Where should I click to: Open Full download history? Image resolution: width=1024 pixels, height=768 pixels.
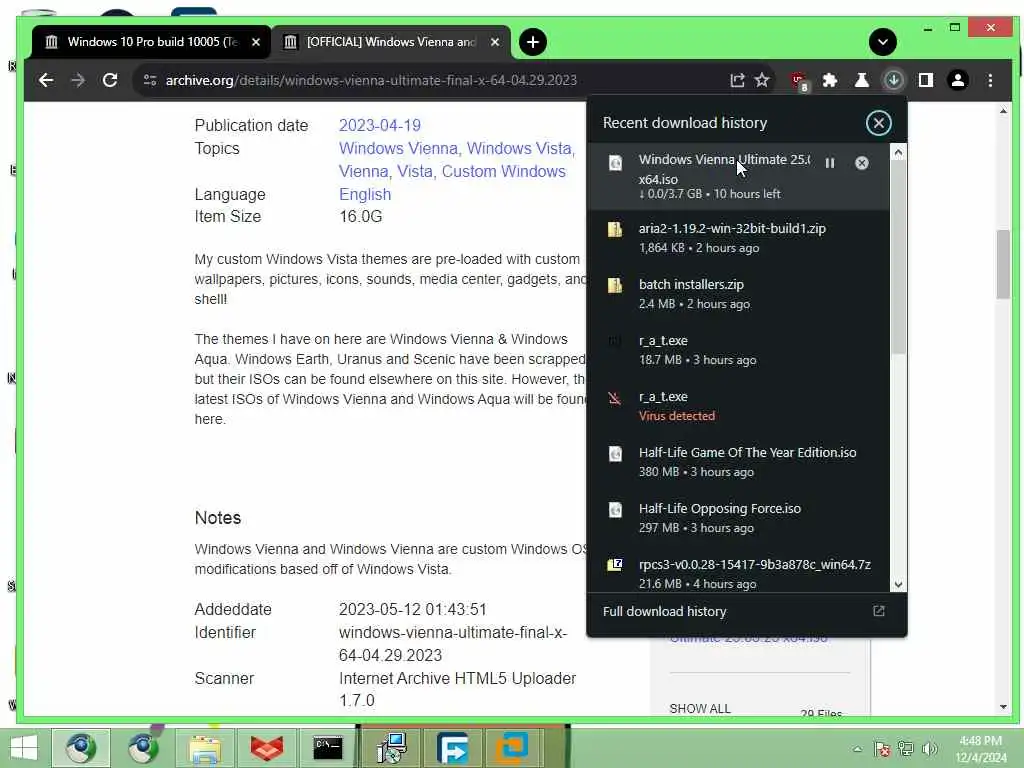tap(746, 611)
